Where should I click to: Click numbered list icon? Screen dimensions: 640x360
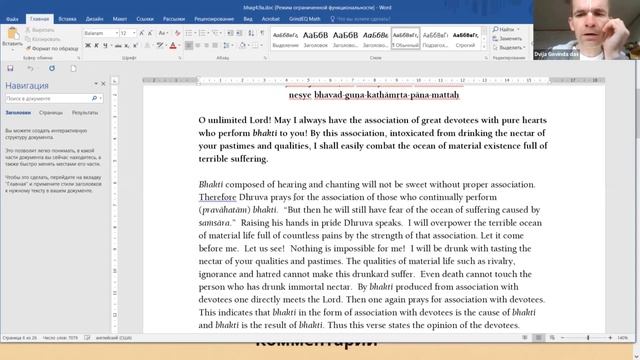click(203, 33)
